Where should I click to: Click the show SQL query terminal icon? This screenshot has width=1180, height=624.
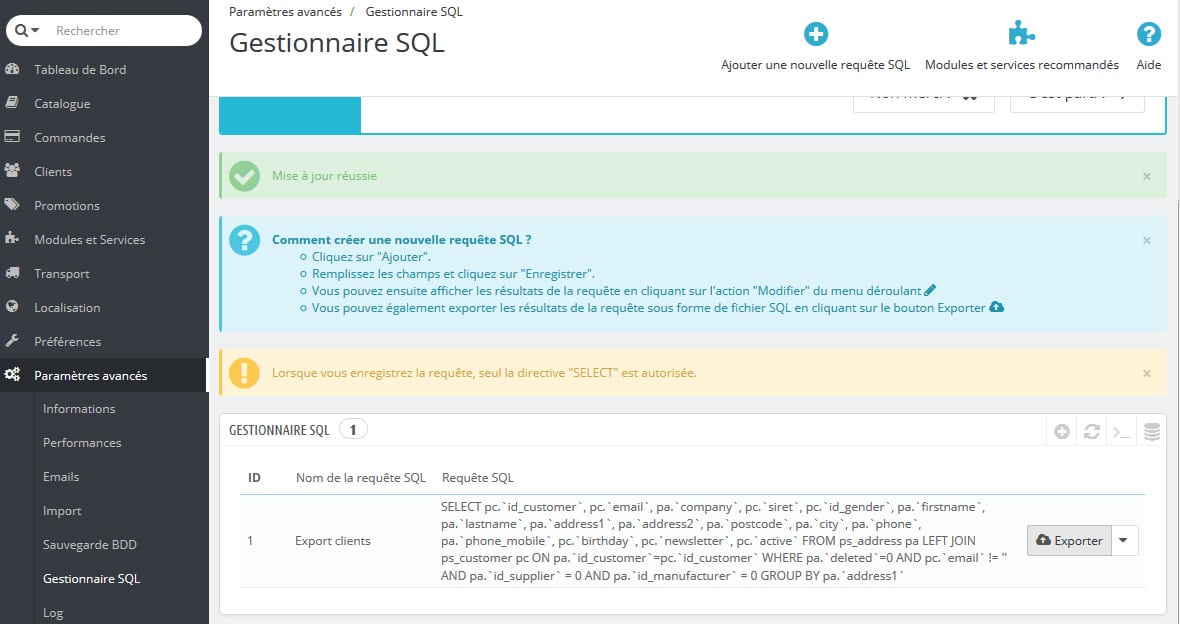pyautogui.click(x=1122, y=431)
